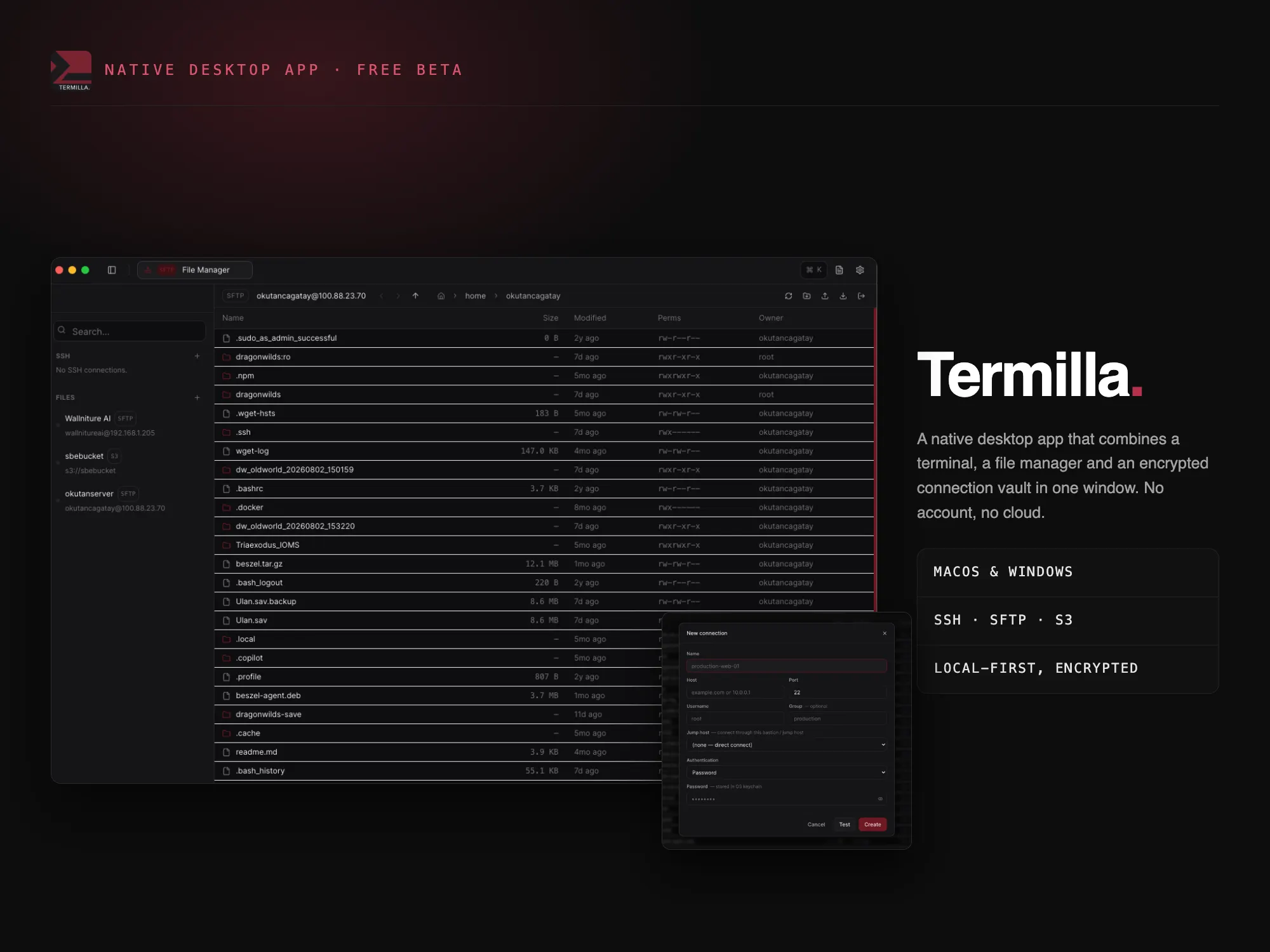Add a new Files connection with plus
Viewport: 1270px width, 952px height.
coord(197,397)
